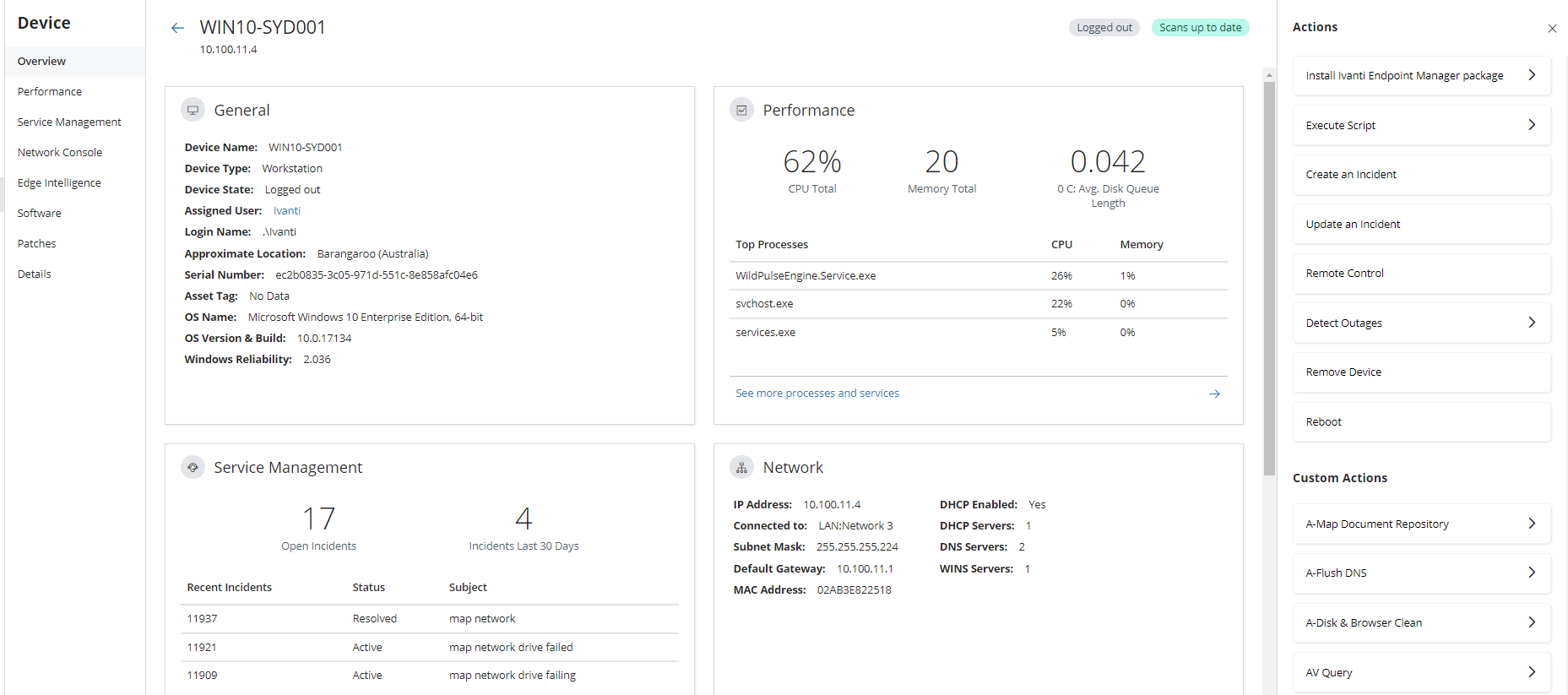
Task: Go back using the arrow beside WIN10-SYD001
Action: click(x=177, y=28)
